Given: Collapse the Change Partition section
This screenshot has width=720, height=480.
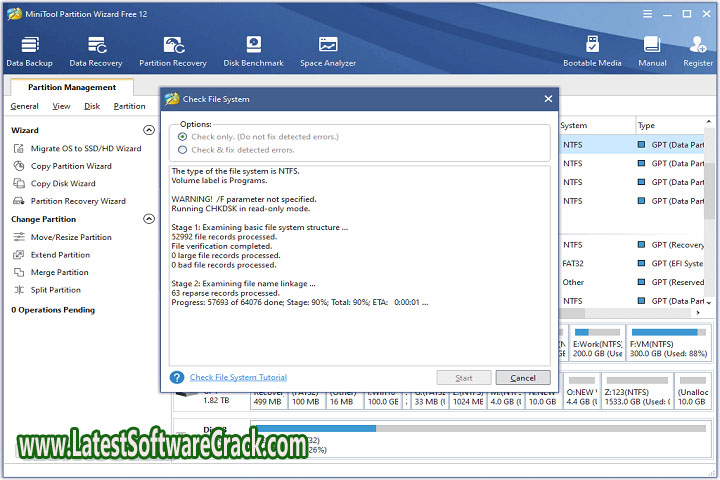Looking at the screenshot, I should tap(149, 219).
